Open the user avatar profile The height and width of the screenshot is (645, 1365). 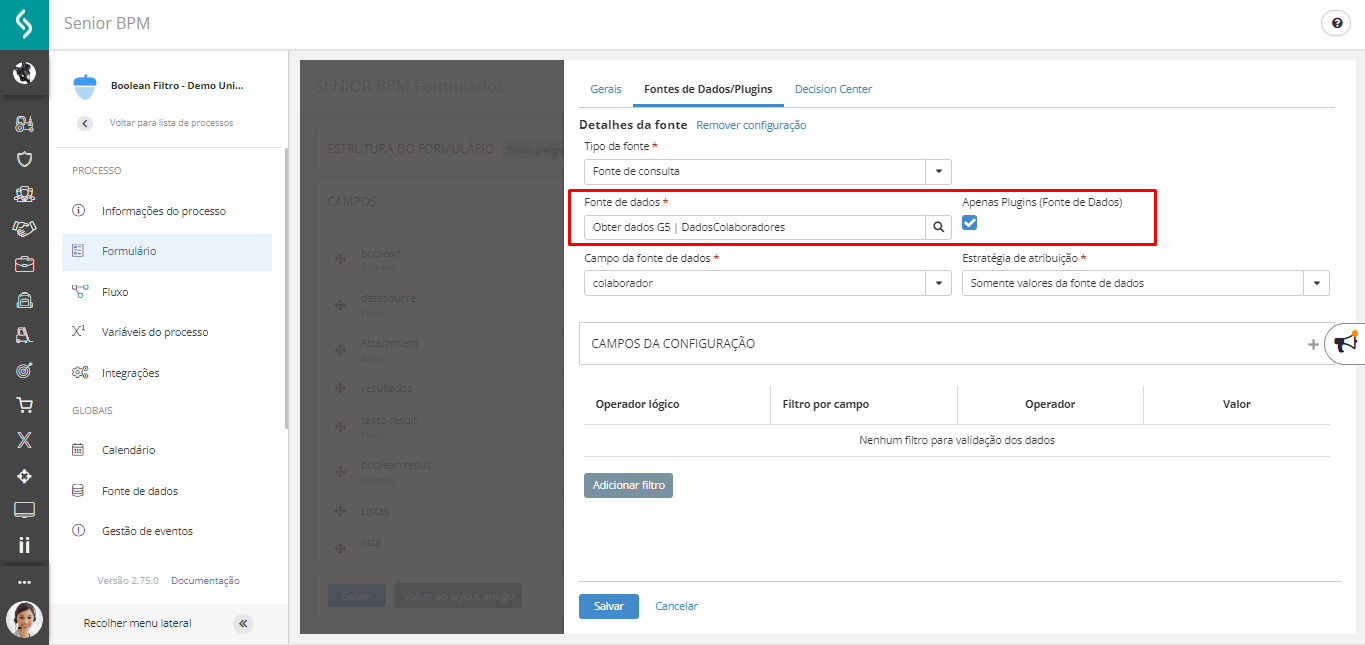click(24, 619)
